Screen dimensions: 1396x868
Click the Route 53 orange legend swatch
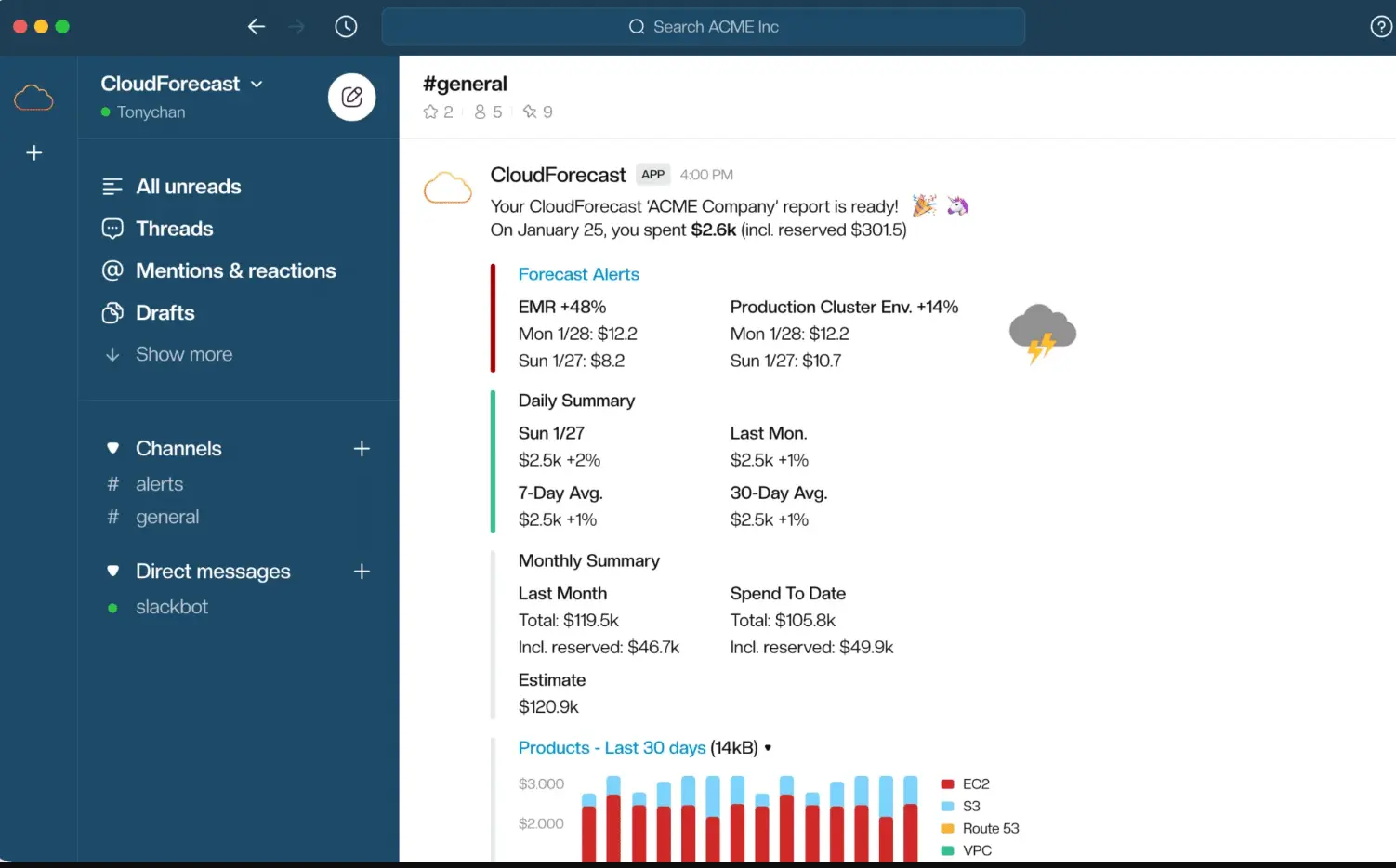coord(948,829)
